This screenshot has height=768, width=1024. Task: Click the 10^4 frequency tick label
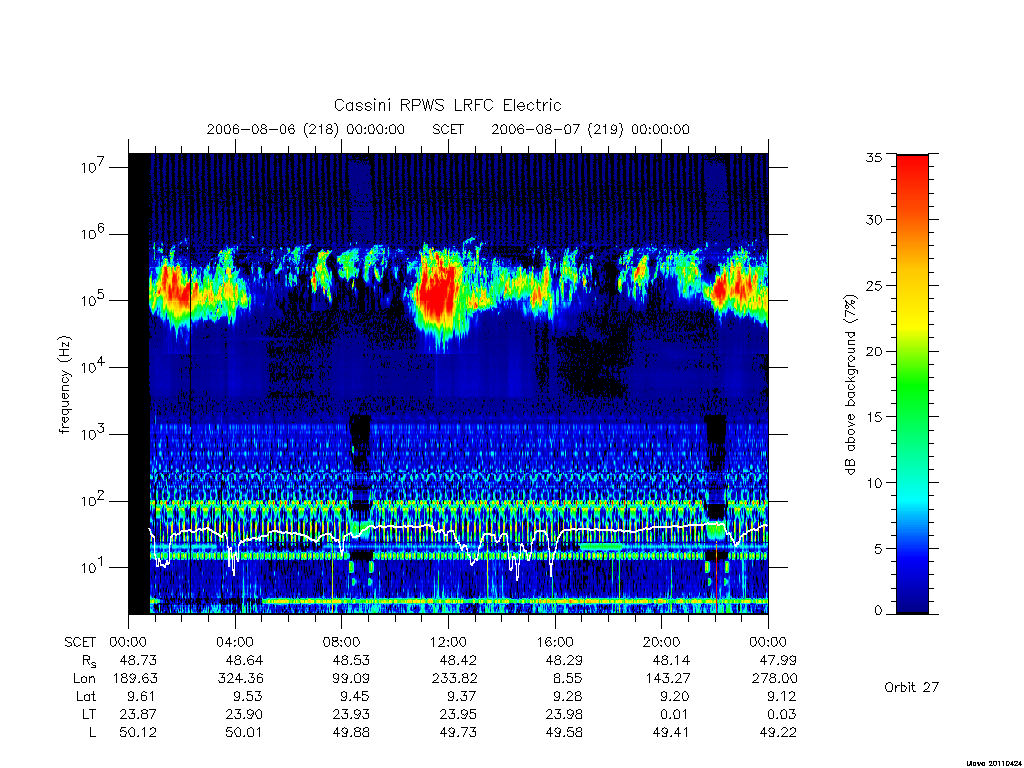94,366
